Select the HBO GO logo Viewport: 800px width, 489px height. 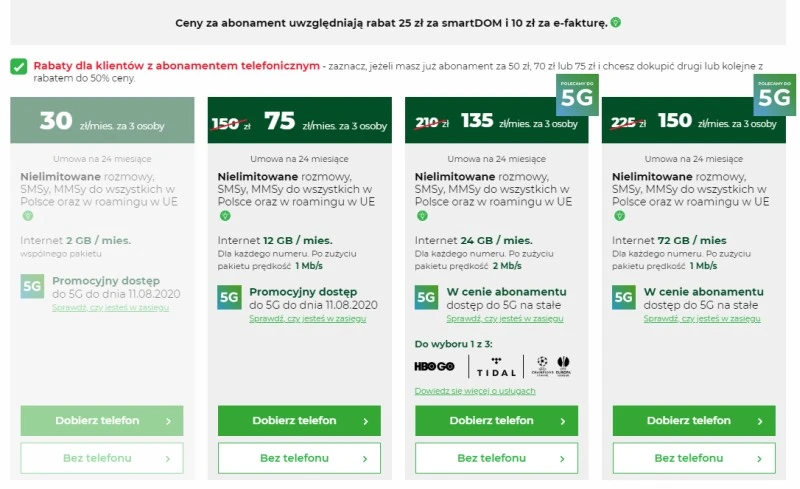click(x=434, y=366)
